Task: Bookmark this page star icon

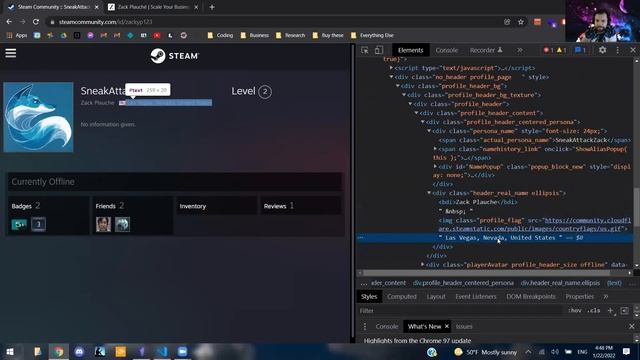Action: 521,22
